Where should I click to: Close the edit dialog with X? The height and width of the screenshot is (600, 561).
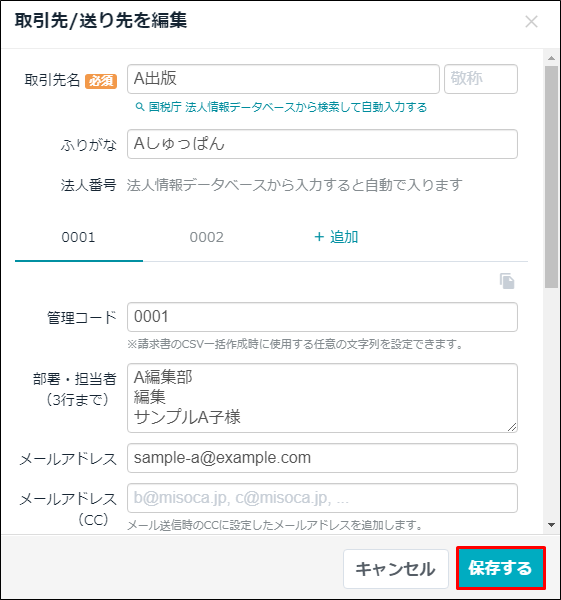532,22
